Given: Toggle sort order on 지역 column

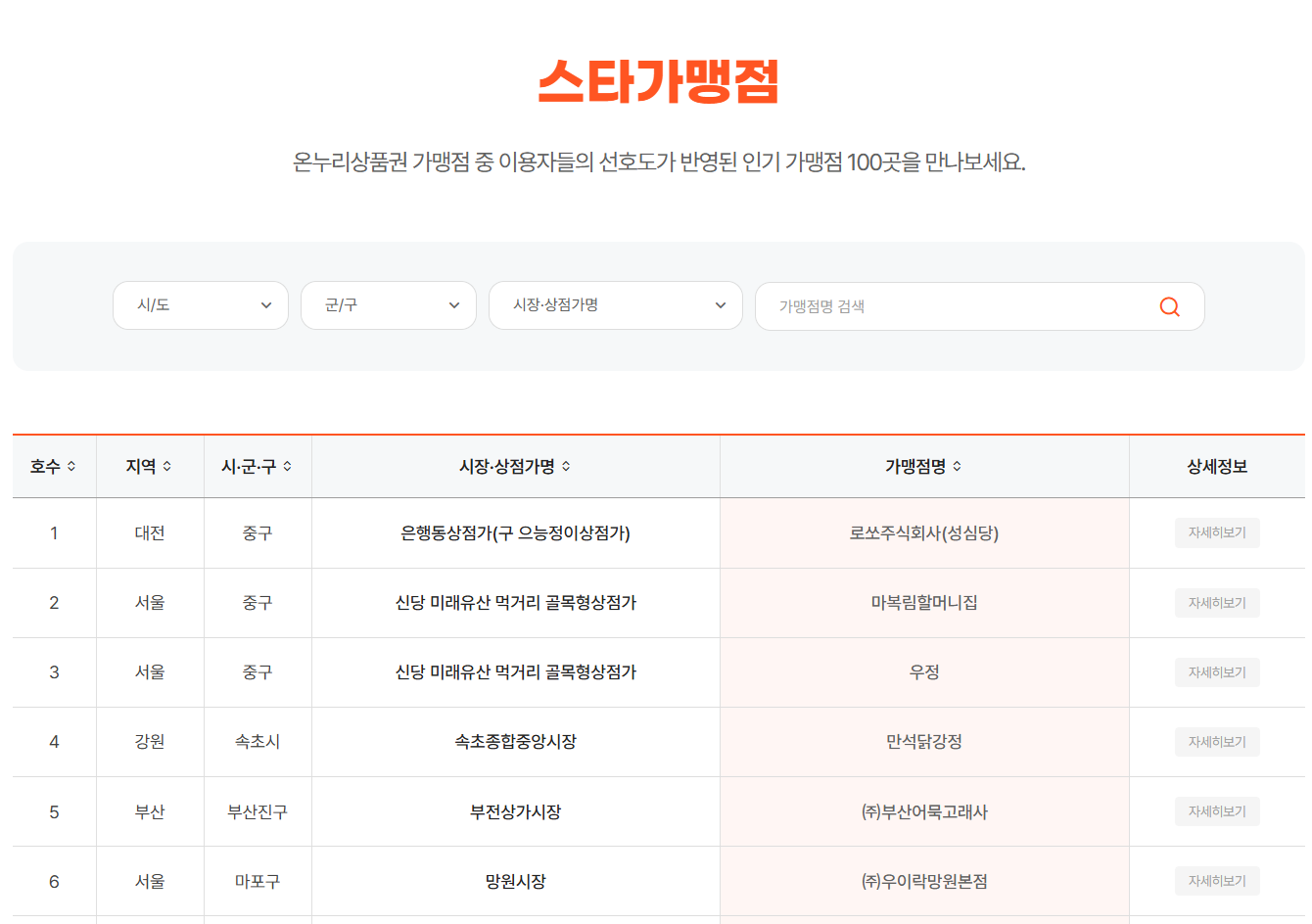Looking at the screenshot, I should 168,467.
